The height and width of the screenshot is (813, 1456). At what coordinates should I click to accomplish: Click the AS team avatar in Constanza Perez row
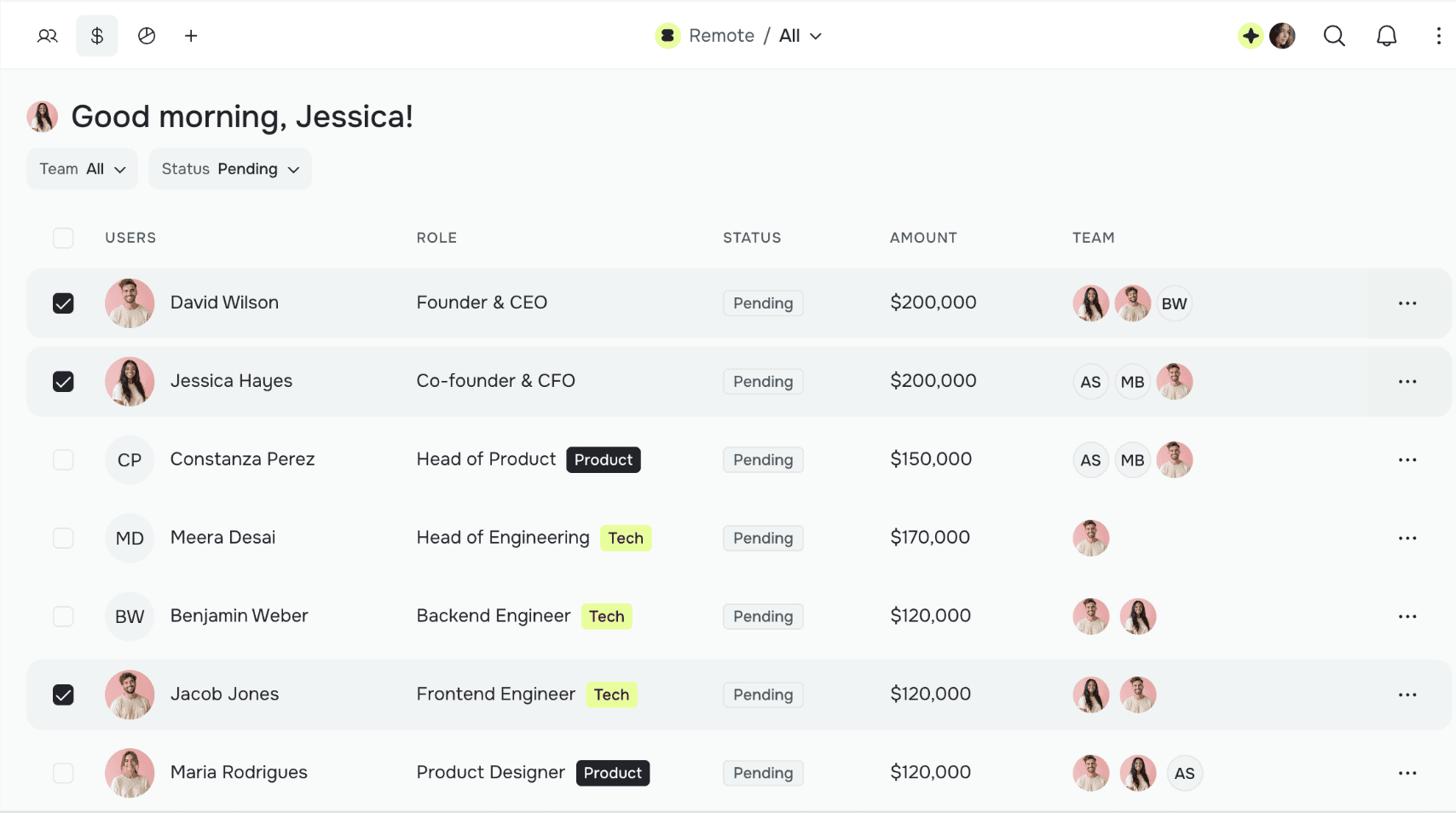pos(1090,460)
